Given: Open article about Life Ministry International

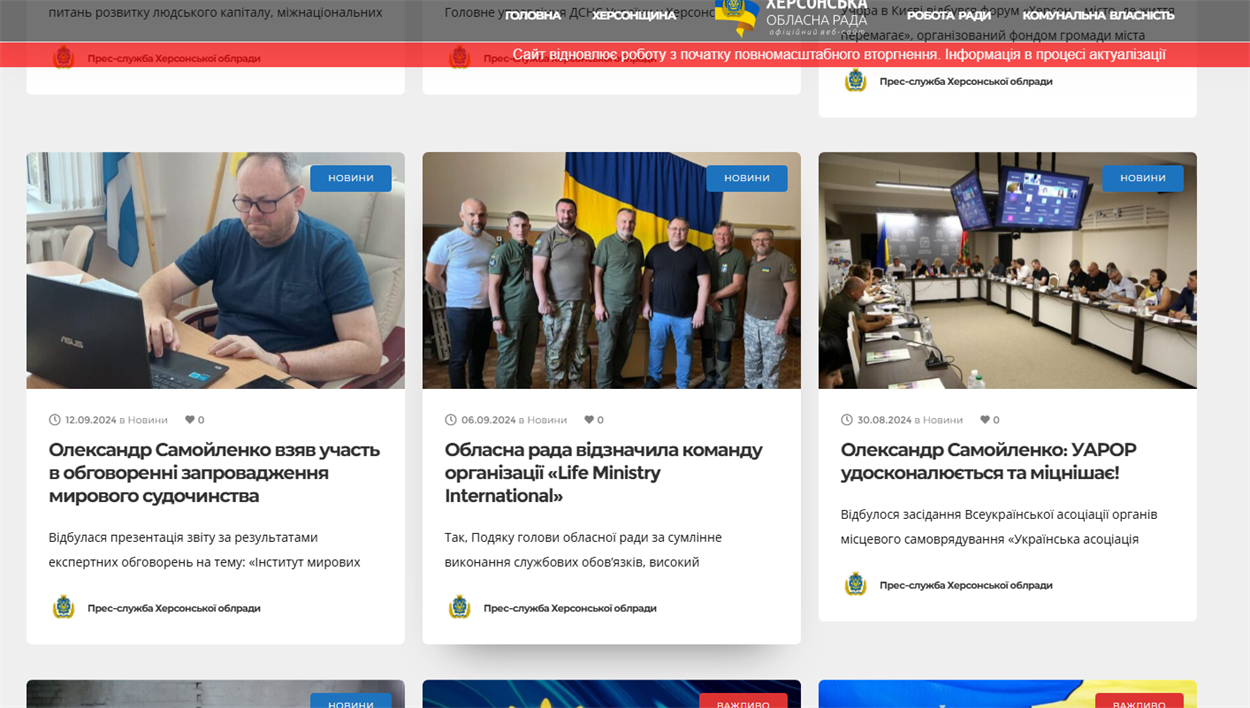Looking at the screenshot, I should click(604, 473).
